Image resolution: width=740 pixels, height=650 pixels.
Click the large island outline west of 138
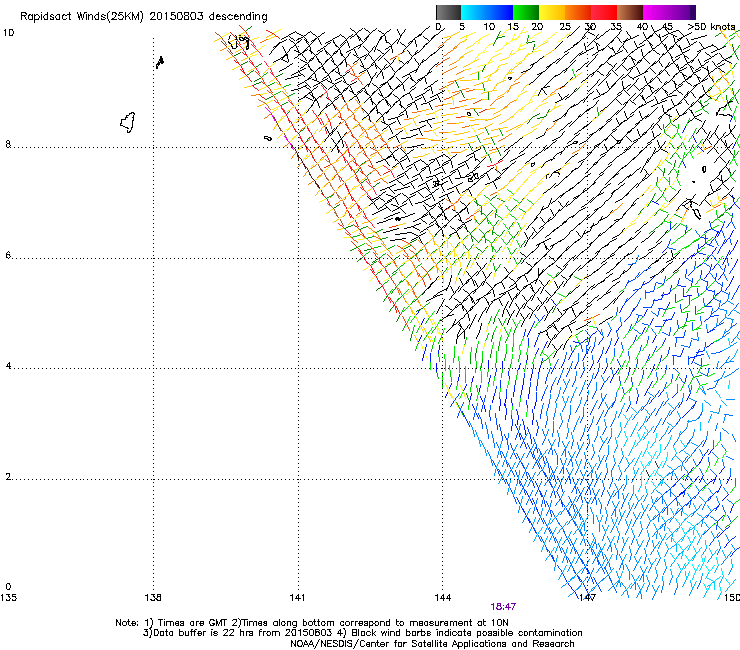tap(128, 122)
